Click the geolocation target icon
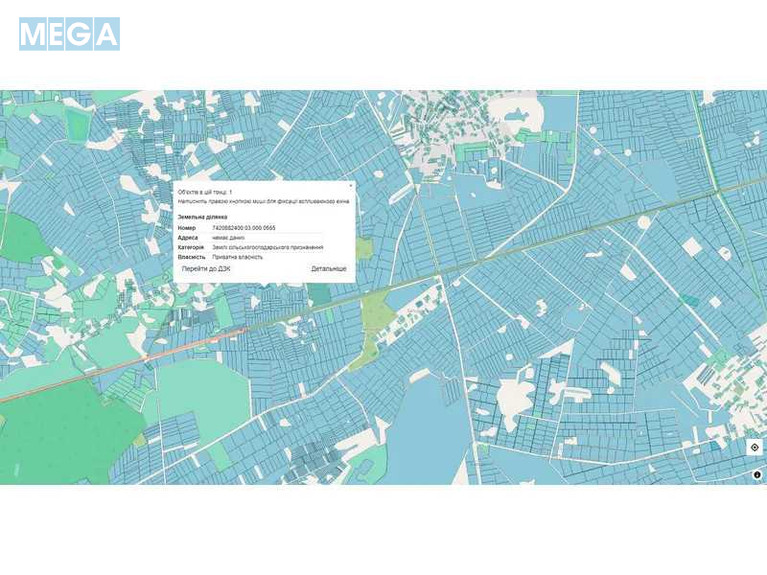This screenshot has height=575, width=767. [x=754, y=447]
